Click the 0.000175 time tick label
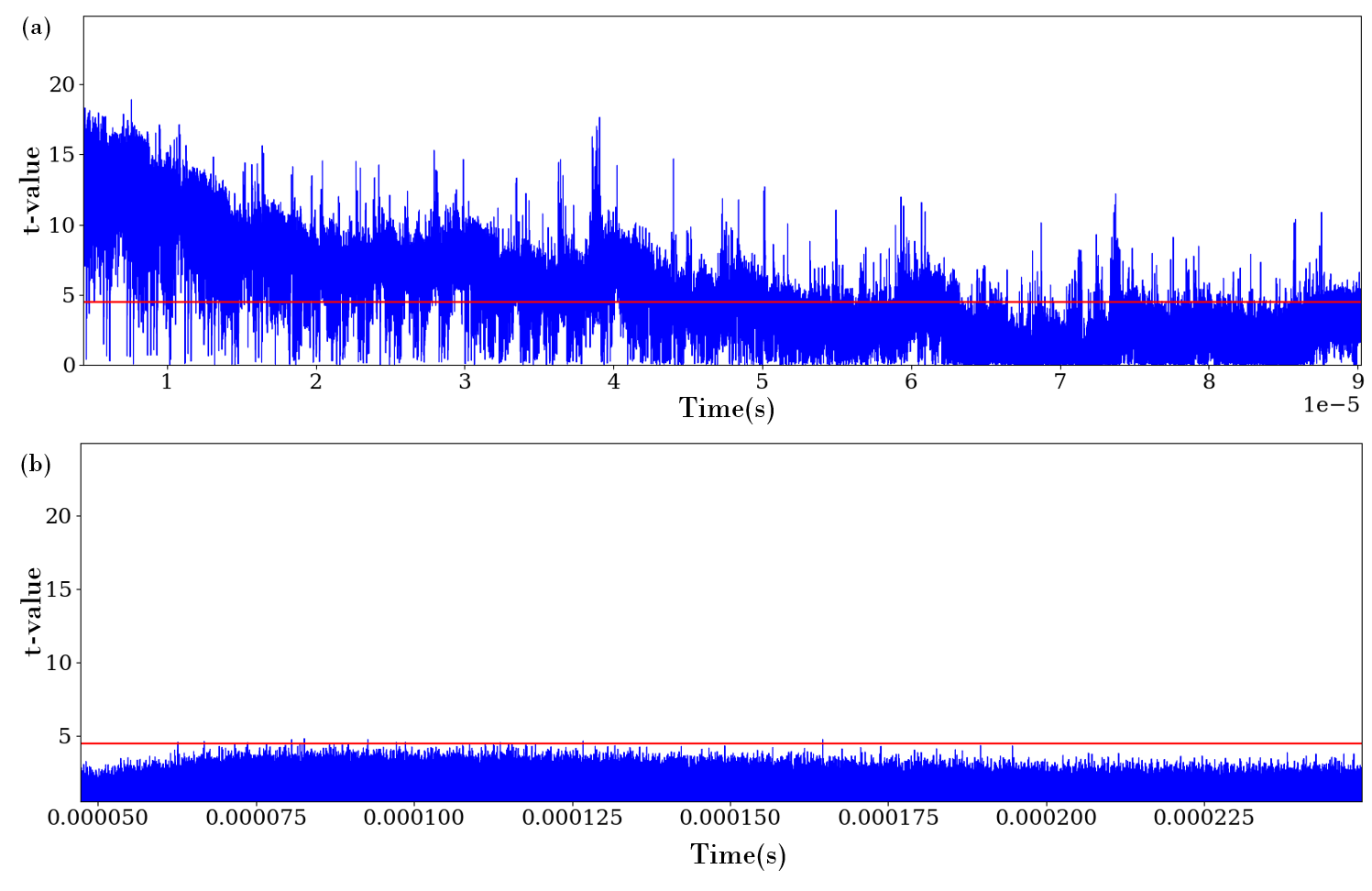Viewport: 1372px width, 891px height. (889, 817)
